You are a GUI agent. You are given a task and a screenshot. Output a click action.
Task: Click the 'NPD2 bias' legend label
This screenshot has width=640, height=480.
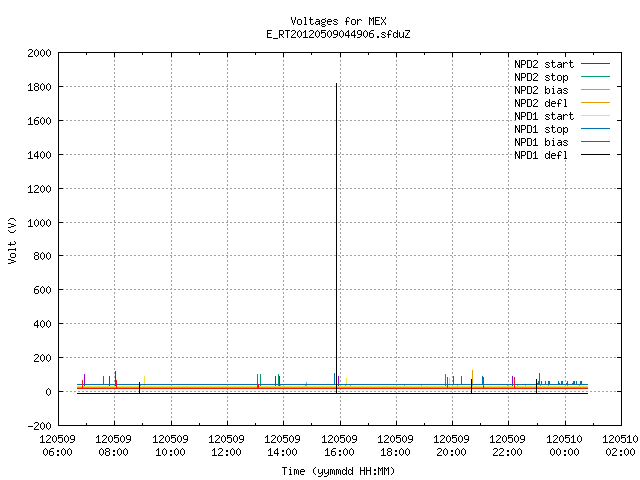tap(541, 90)
